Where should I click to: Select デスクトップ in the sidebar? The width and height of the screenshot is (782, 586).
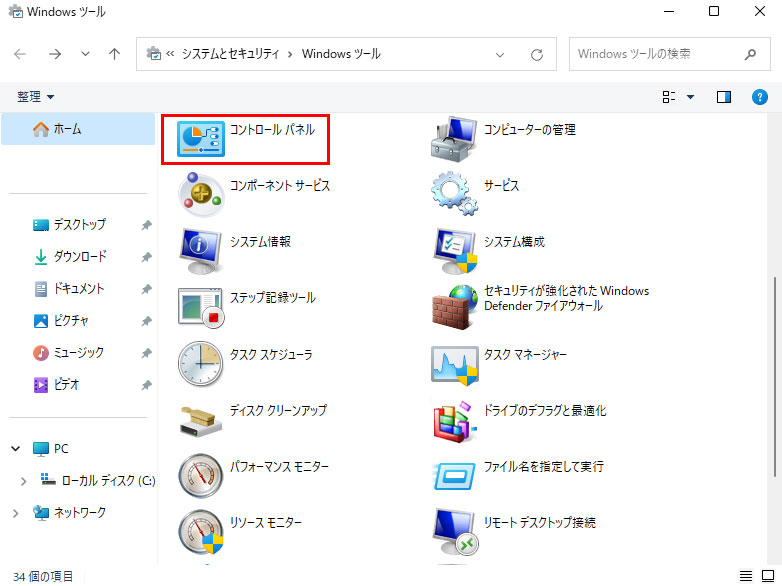(x=80, y=224)
